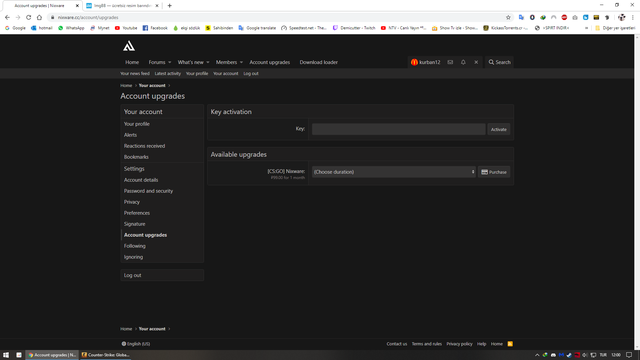Open Ignoring in the sidebar
The width and height of the screenshot is (640, 360).
point(133,257)
